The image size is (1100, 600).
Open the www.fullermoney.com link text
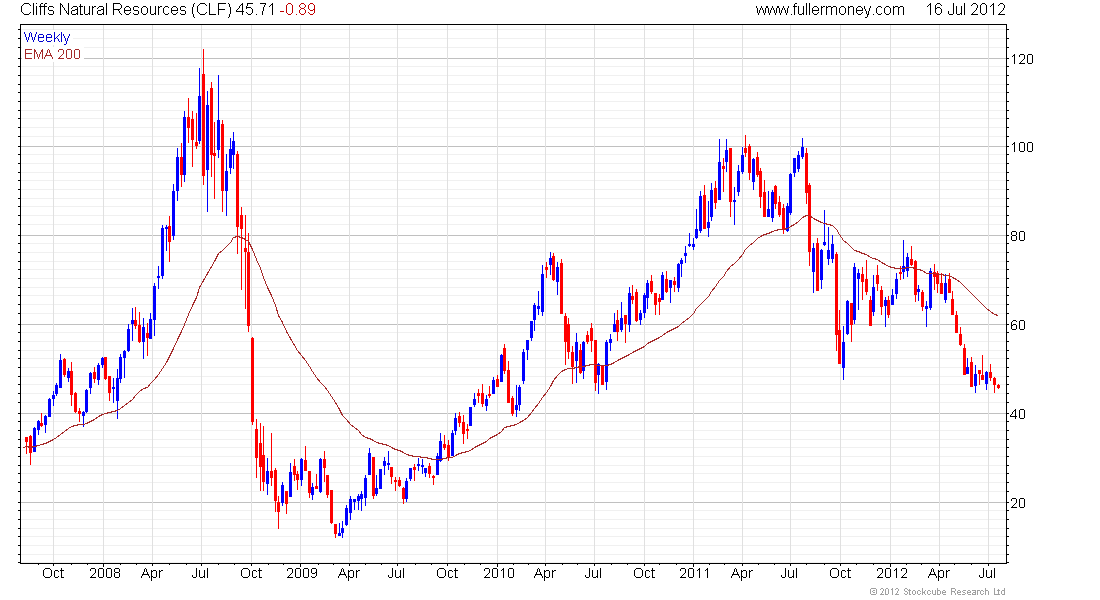830,10
